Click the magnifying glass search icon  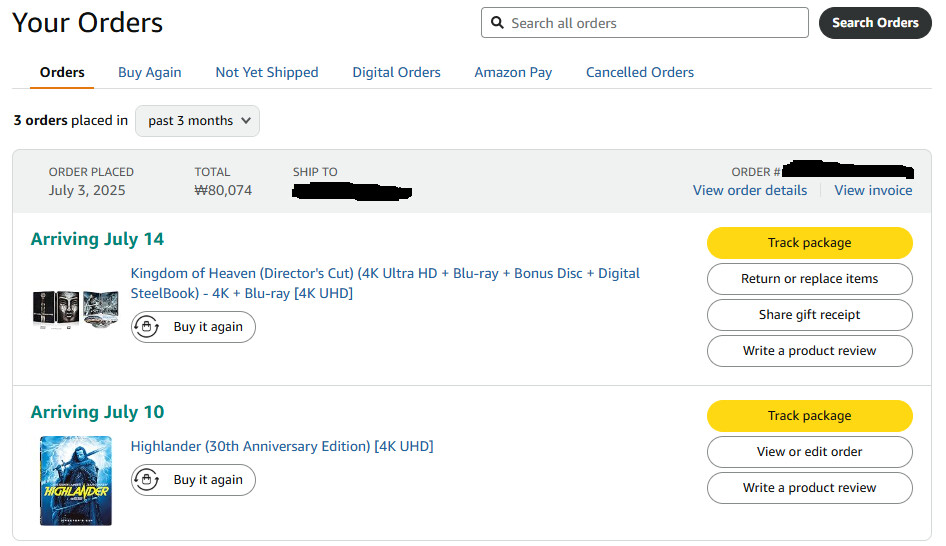(x=498, y=23)
